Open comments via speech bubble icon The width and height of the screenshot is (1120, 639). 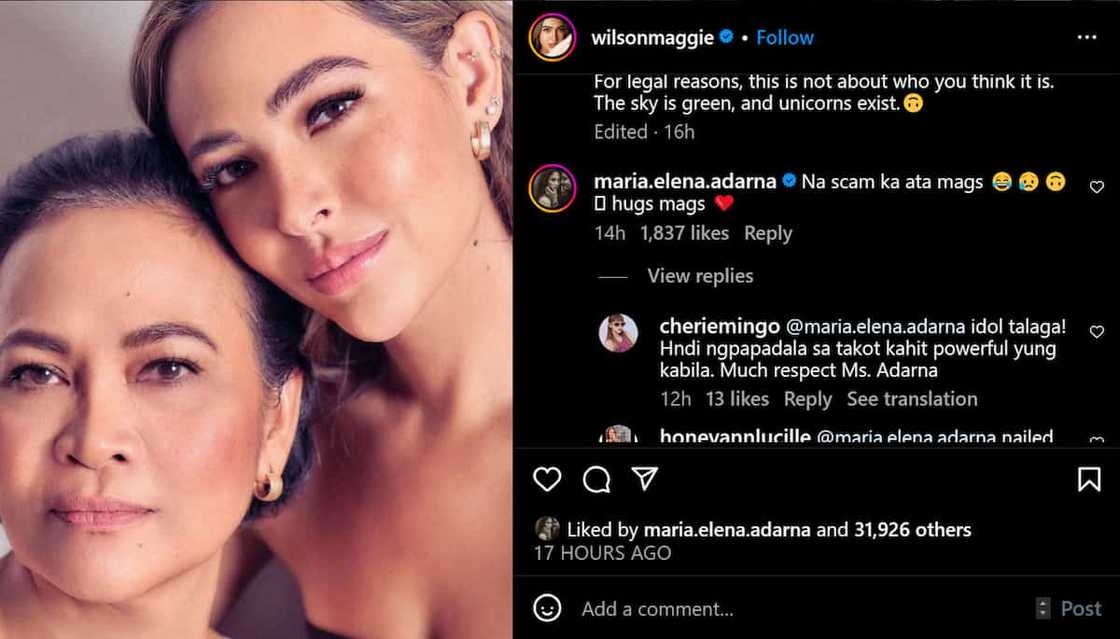(x=597, y=480)
